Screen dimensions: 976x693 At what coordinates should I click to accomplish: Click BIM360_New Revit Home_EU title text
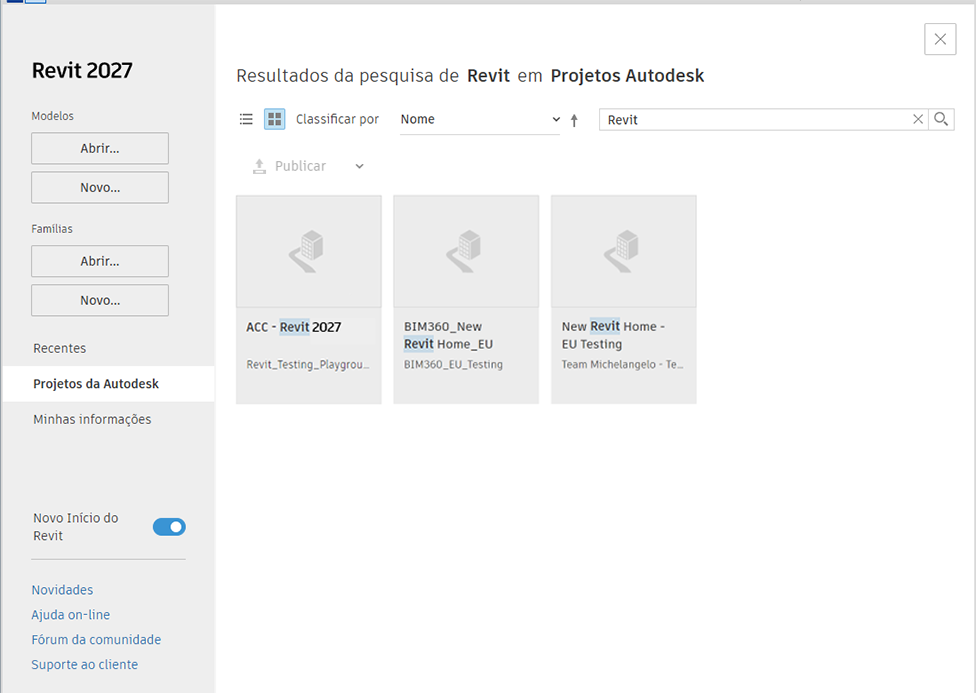tap(448, 335)
